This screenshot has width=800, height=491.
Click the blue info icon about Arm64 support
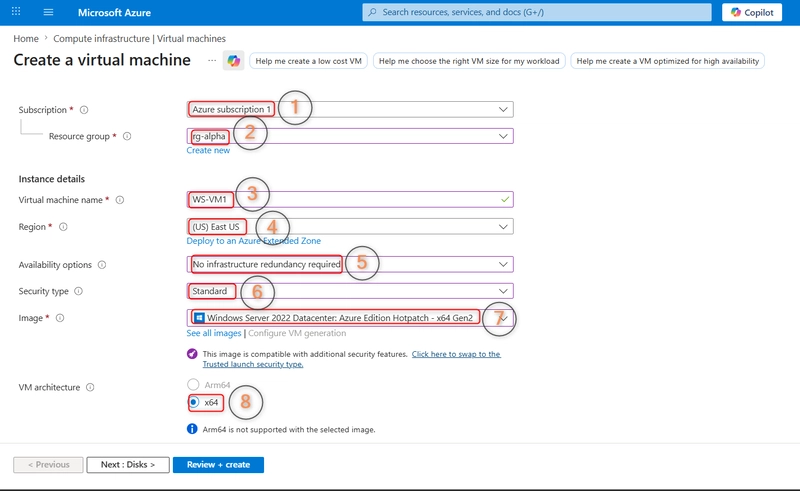coord(192,429)
